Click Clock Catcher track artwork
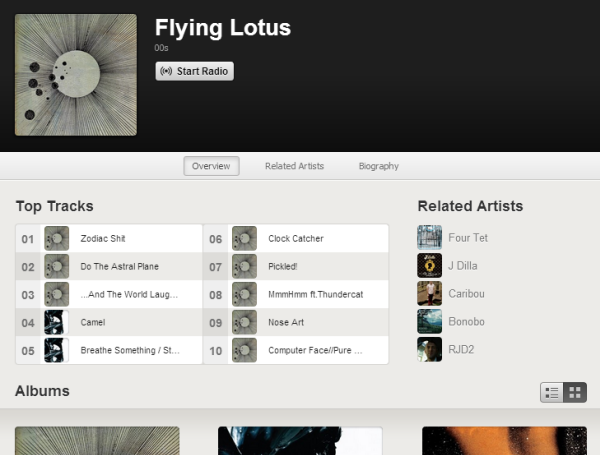 tap(244, 239)
